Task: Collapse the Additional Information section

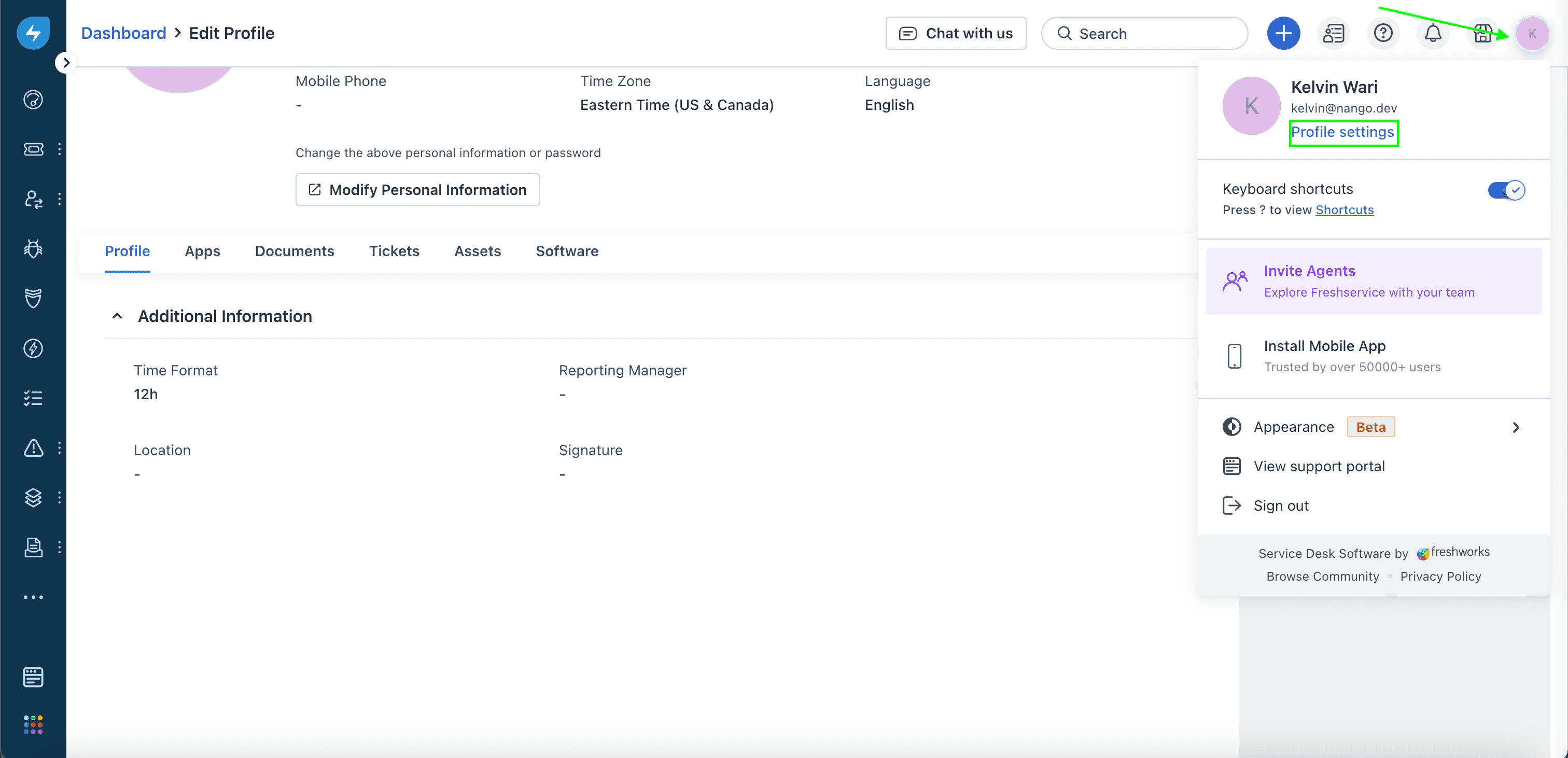Action: tap(118, 316)
